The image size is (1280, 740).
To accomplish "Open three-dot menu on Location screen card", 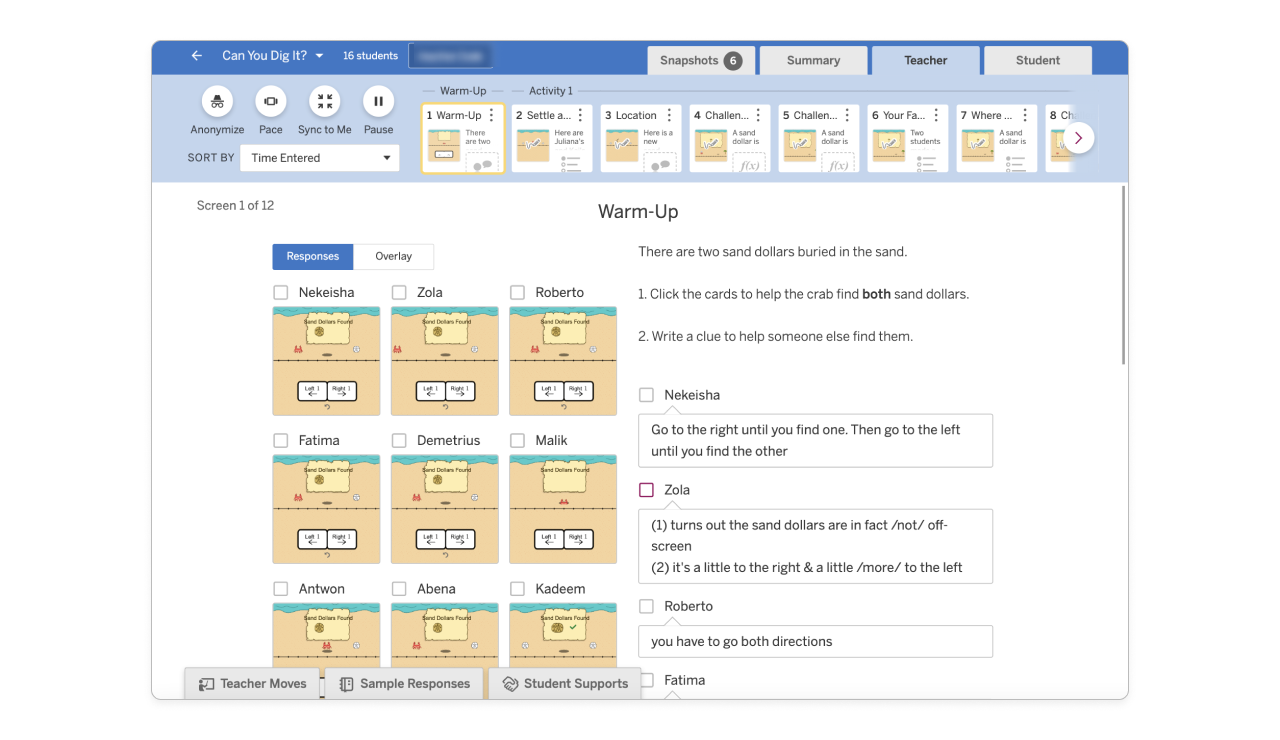I will [x=669, y=116].
